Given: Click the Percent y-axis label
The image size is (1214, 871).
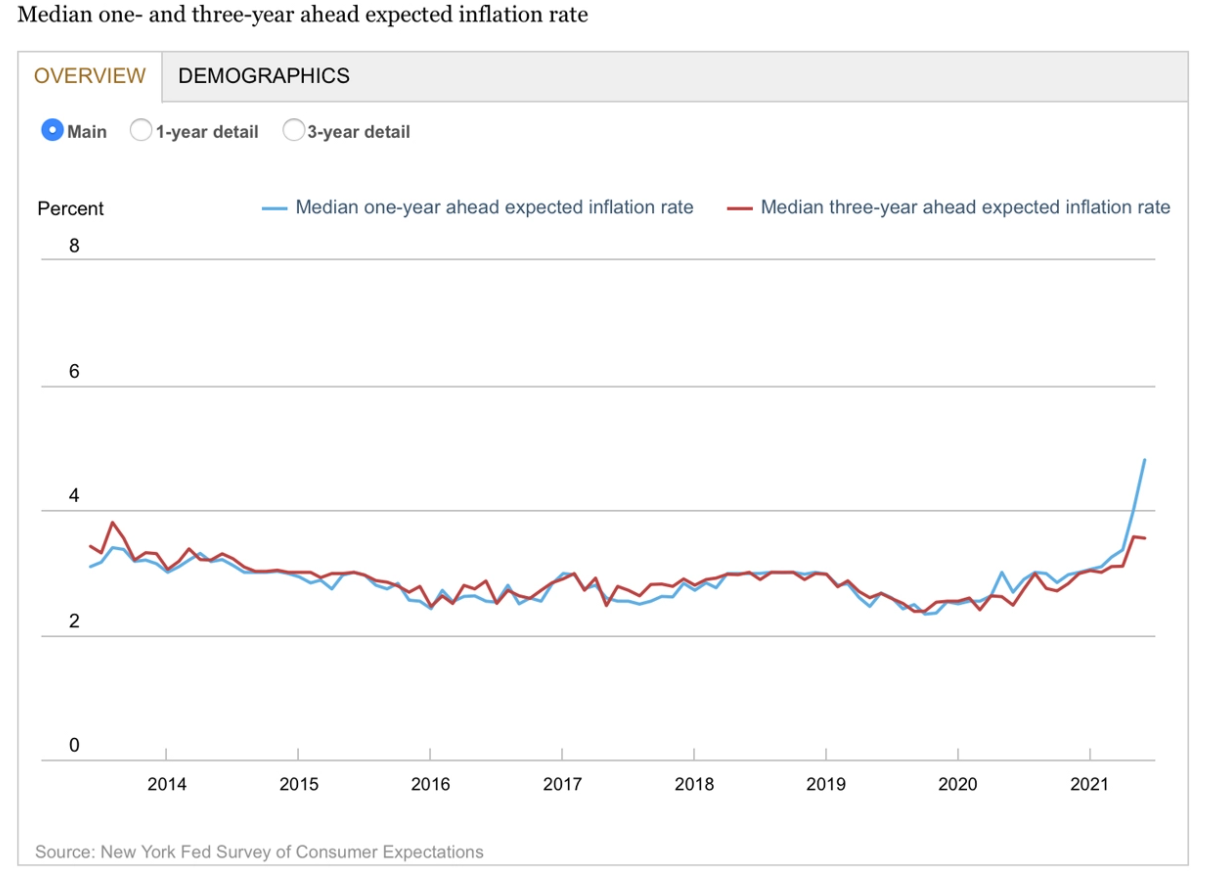Looking at the screenshot, I should point(70,209).
